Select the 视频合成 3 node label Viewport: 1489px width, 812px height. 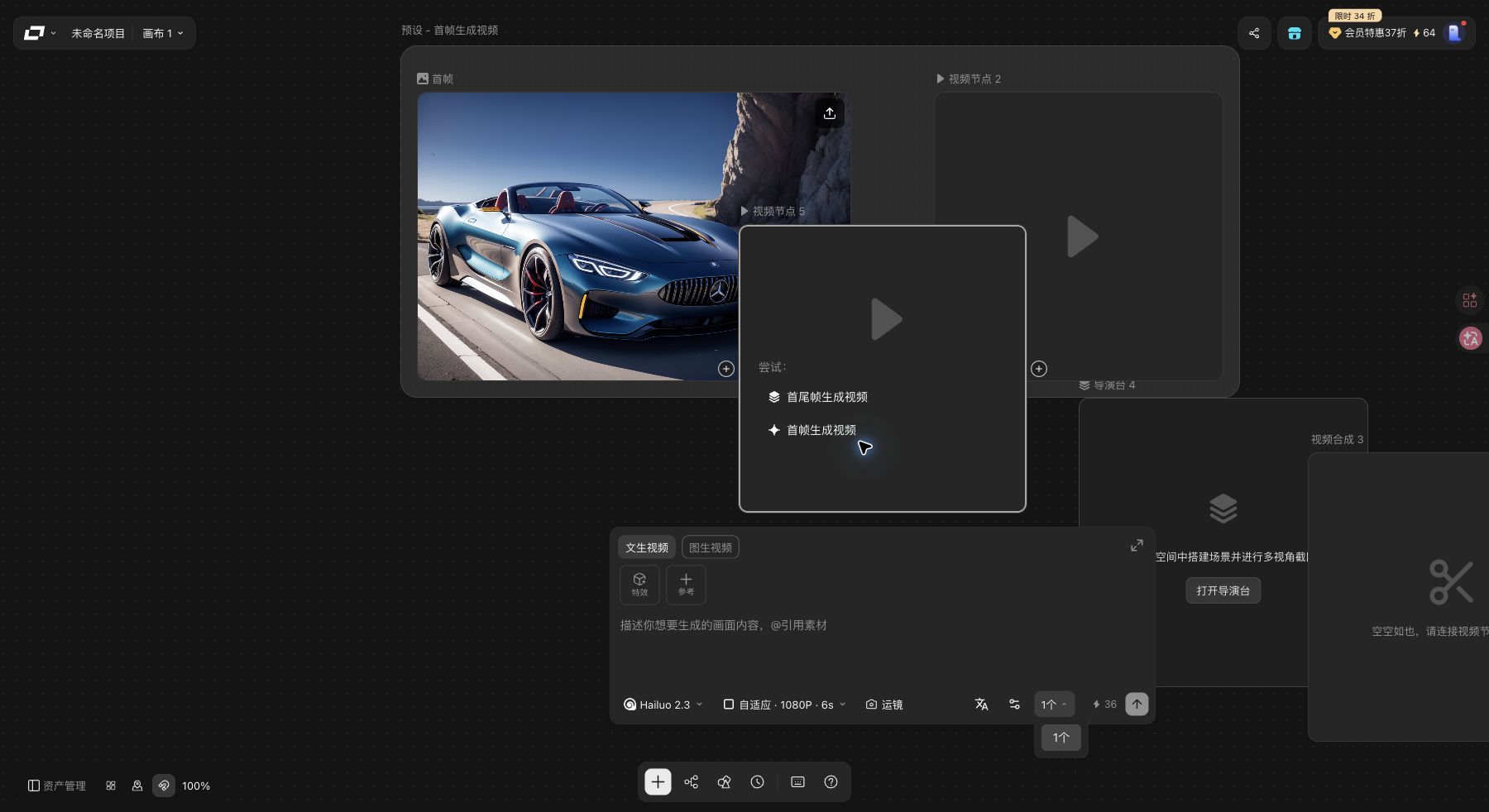click(1337, 439)
